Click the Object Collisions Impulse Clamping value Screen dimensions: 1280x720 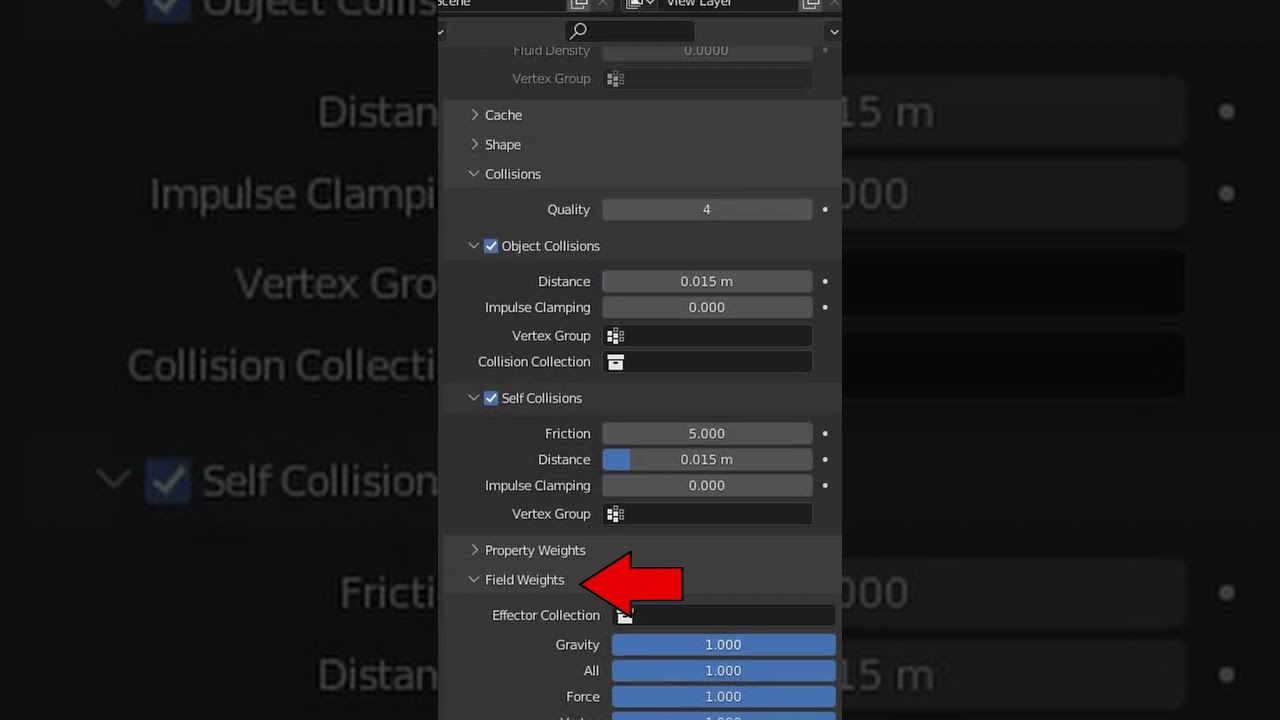tap(707, 308)
